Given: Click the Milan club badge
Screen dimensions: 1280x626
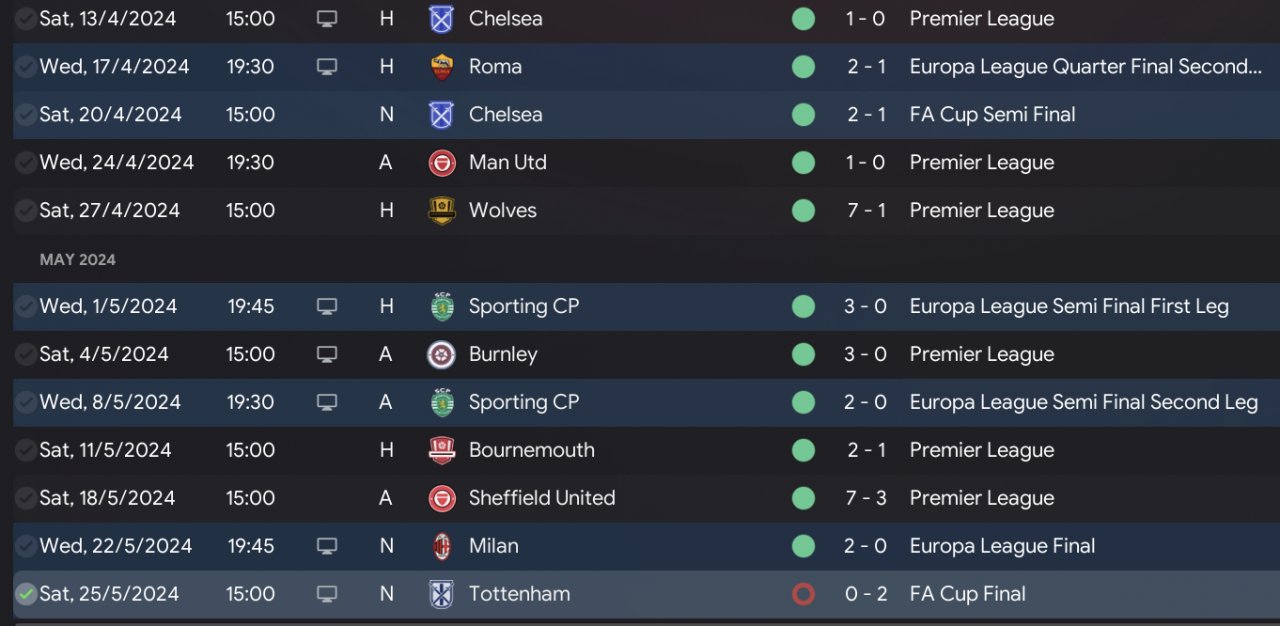Looking at the screenshot, I should pyautogui.click(x=441, y=547).
